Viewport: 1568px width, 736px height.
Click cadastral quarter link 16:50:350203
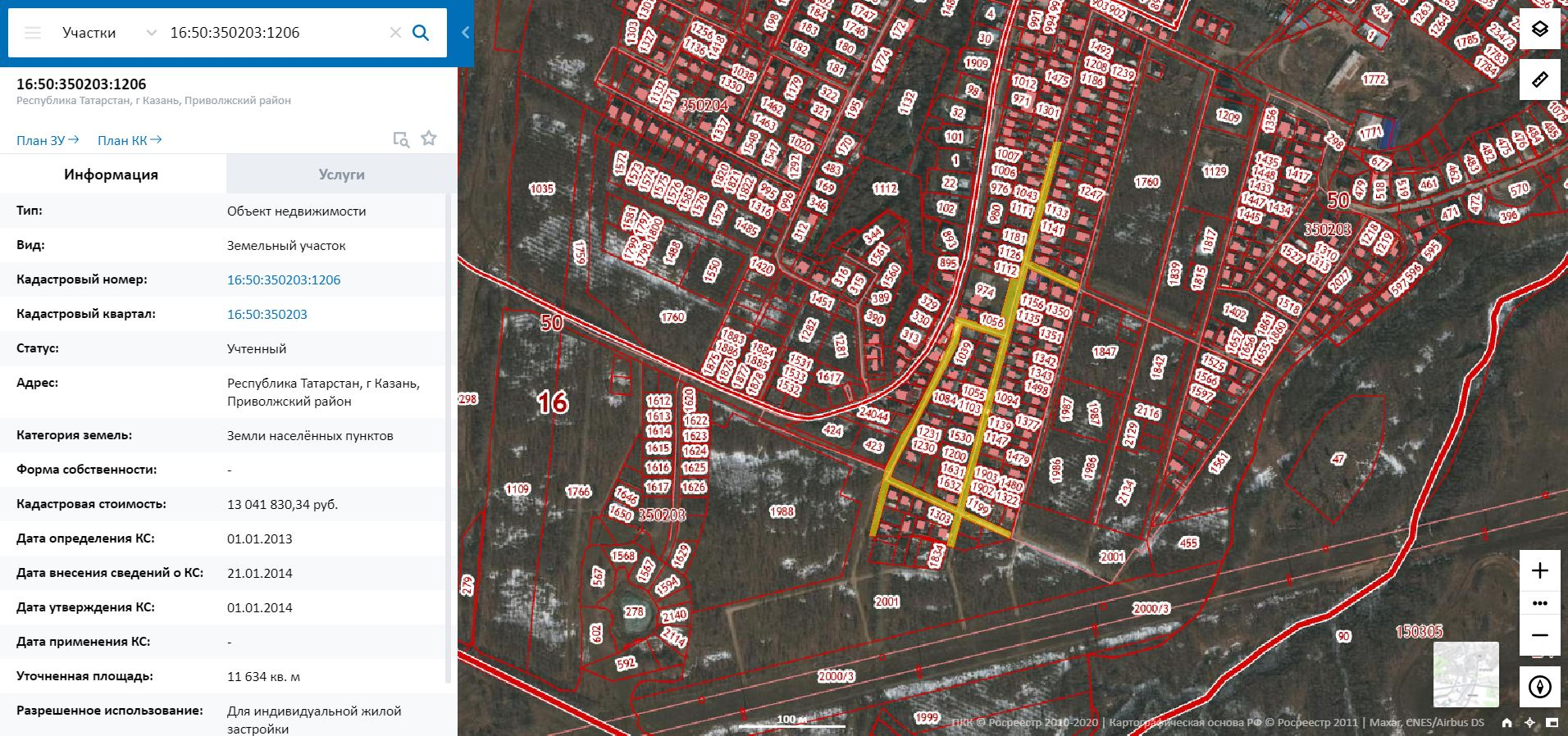[x=267, y=314]
